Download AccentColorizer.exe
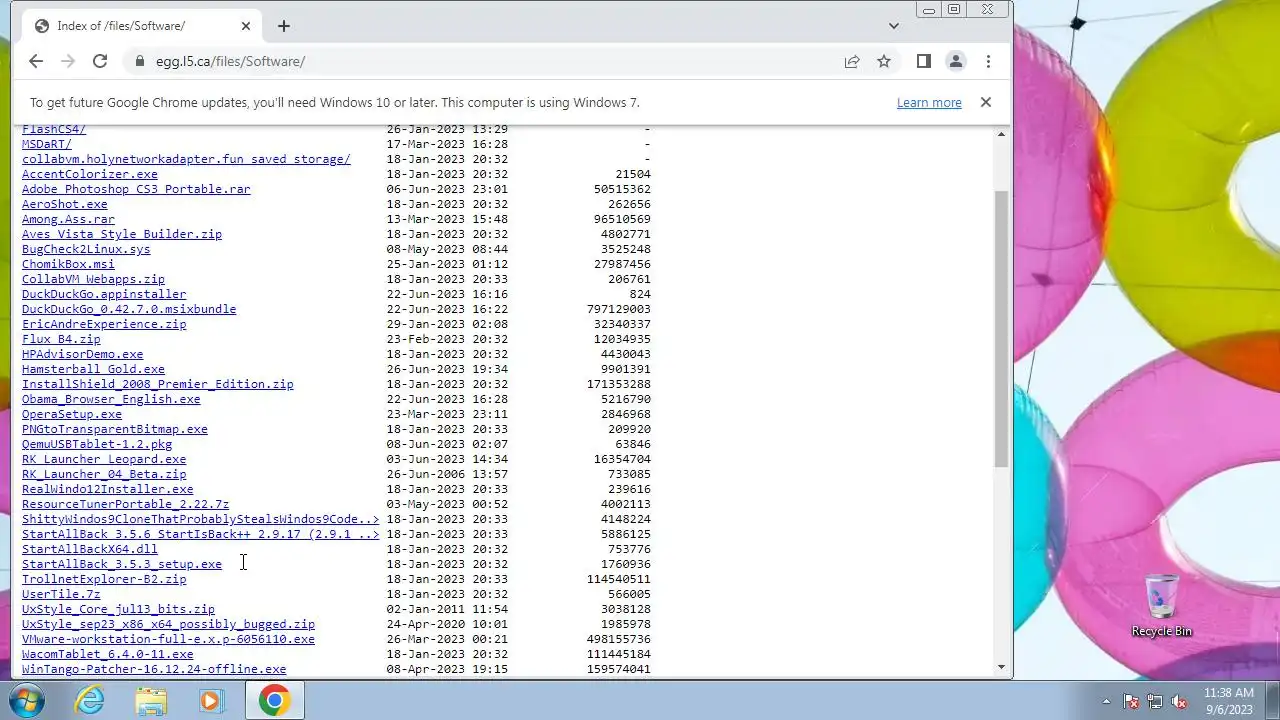 click(90, 174)
